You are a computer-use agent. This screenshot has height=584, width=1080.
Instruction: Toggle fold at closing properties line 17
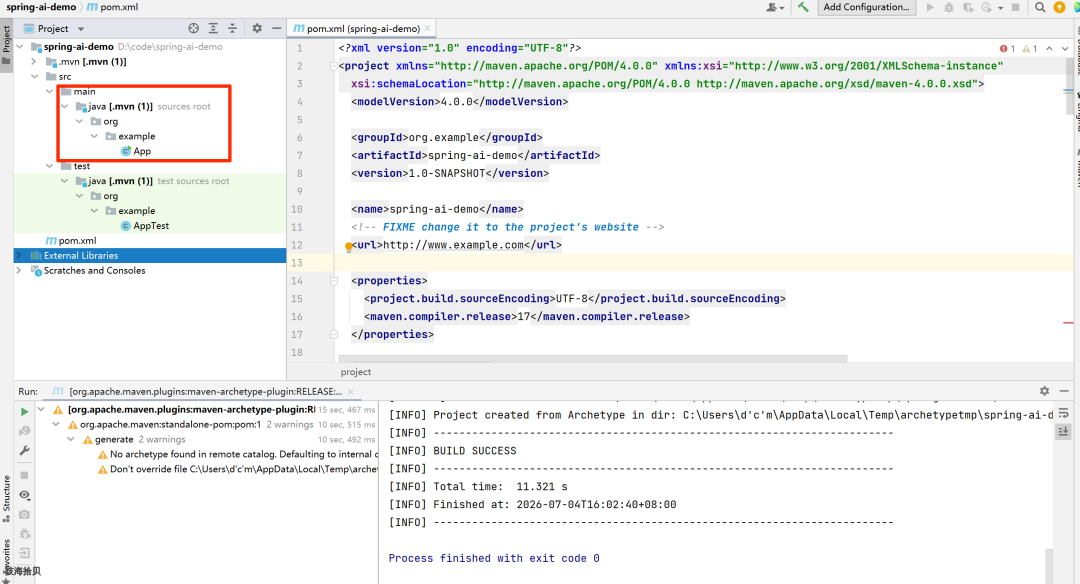point(333,335)
